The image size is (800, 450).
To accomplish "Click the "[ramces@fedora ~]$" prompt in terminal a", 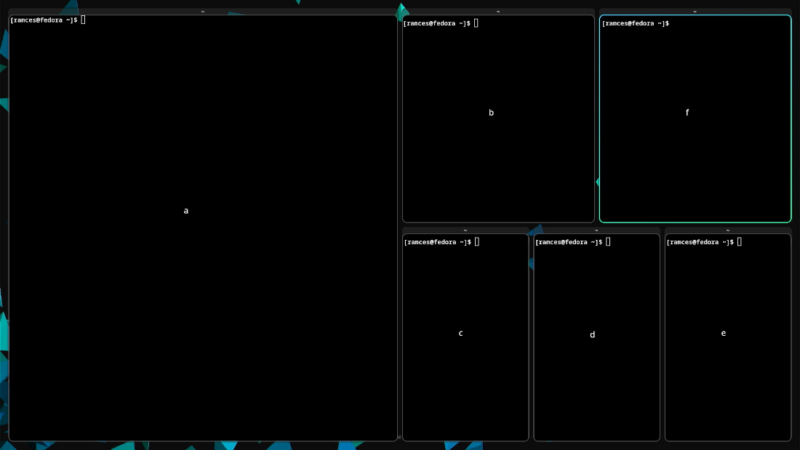I will click(x=44, y=20).
